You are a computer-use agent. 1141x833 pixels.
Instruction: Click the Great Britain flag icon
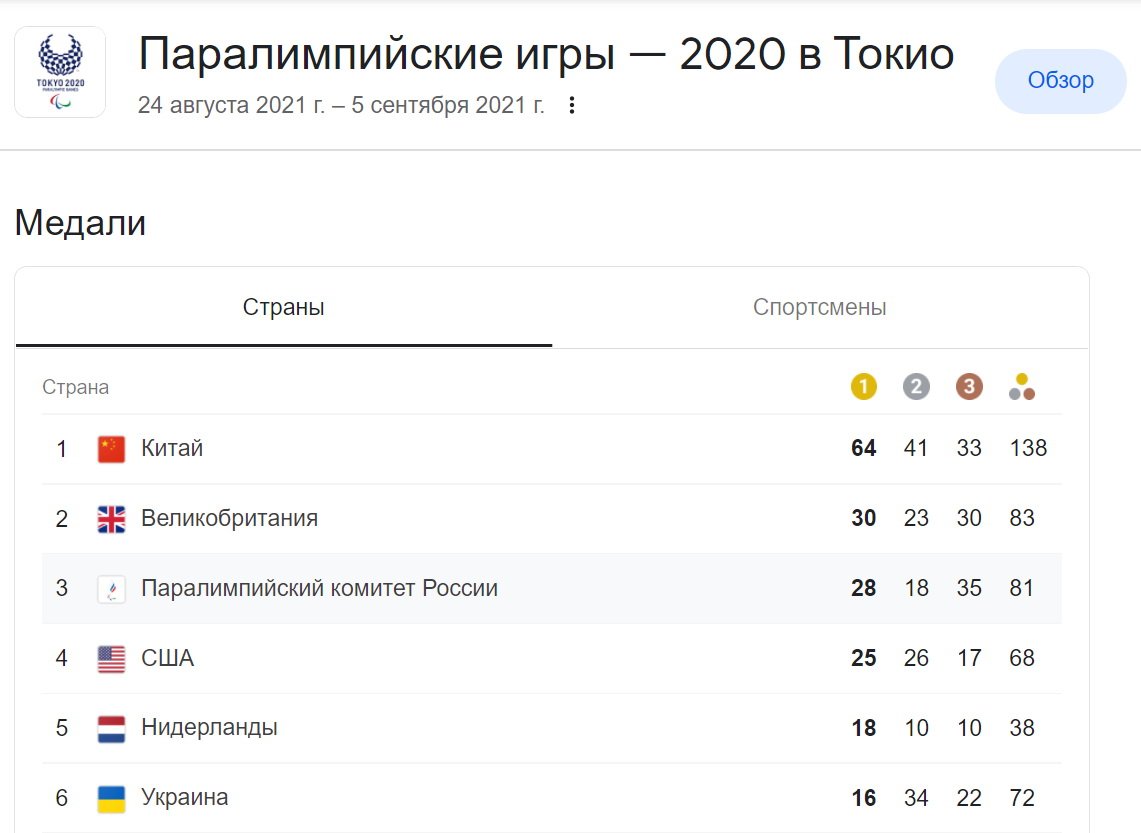pyautogui.click(x=112, y=519)
